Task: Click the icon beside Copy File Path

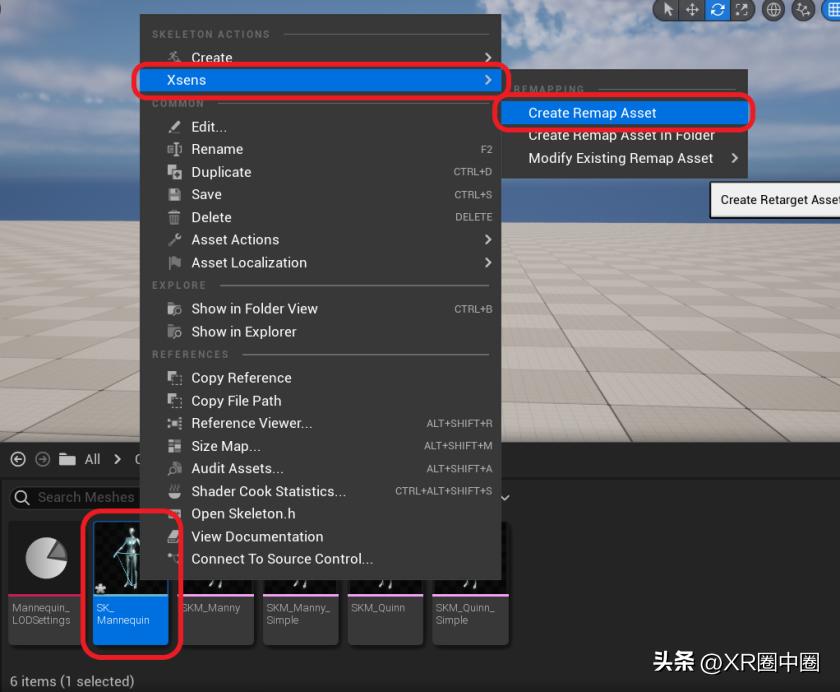Action: 174,401
